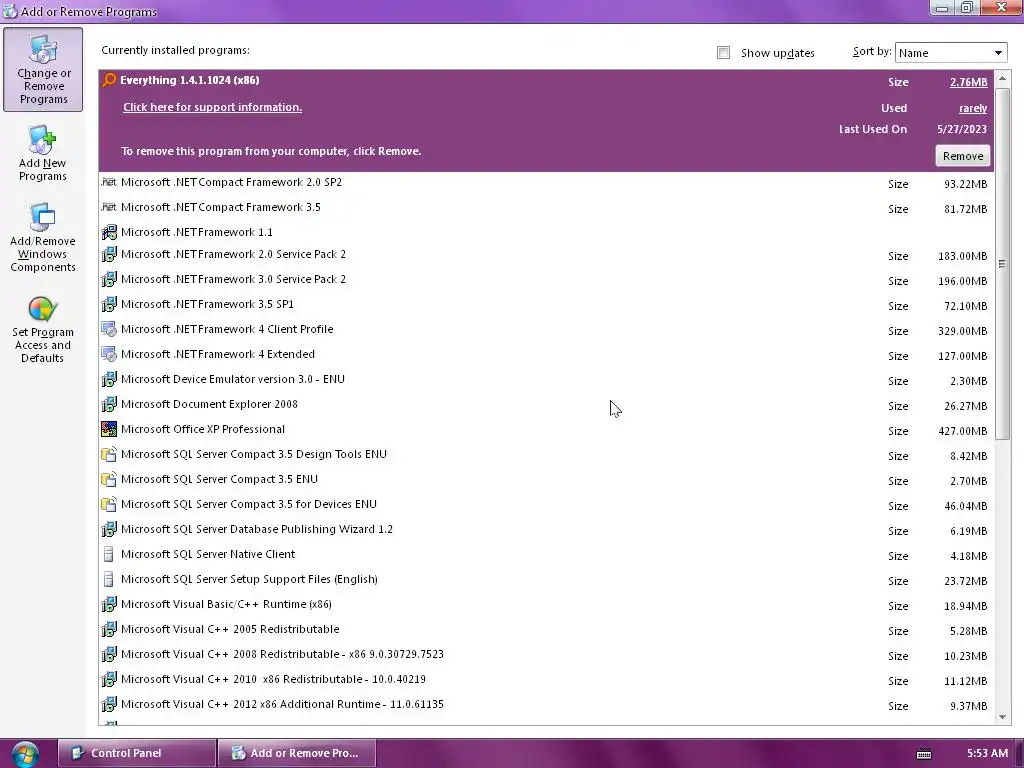Click Microsoft Office XP Professional icon

(x=109, y=429)
